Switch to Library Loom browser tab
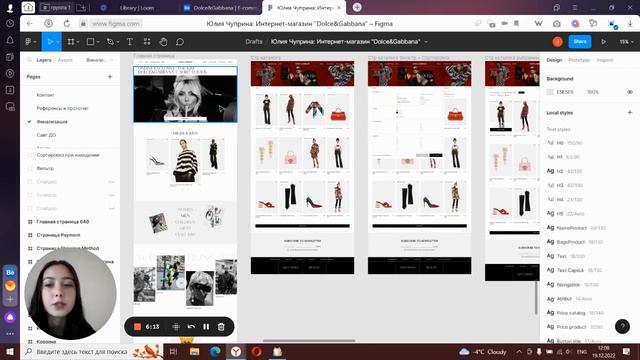 (x=137, y=8)
